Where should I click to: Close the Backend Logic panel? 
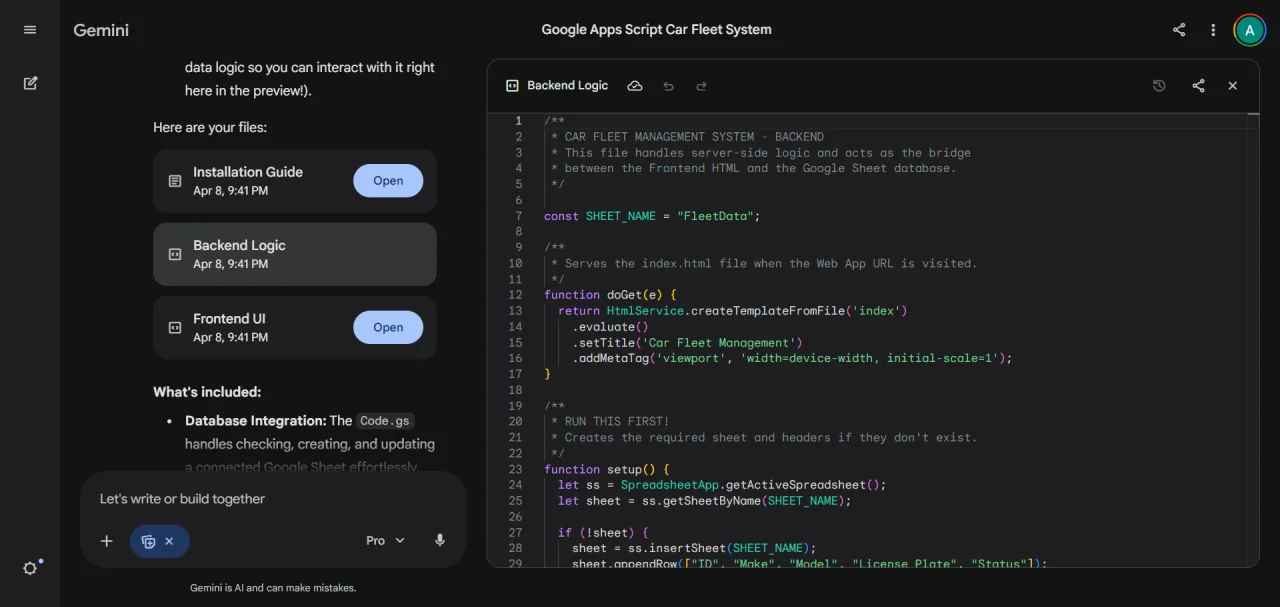click(x=1232, y=86)
